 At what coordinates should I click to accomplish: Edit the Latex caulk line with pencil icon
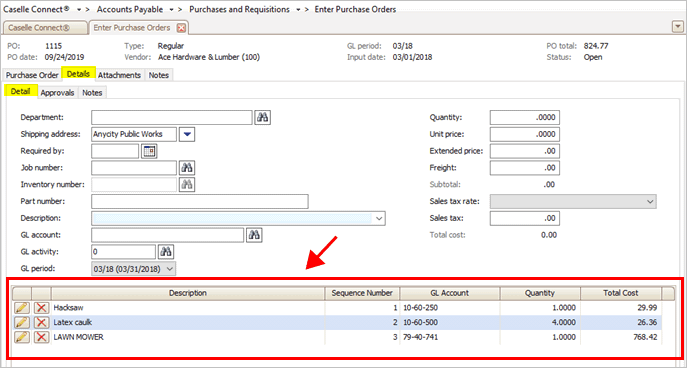(22, 323)
